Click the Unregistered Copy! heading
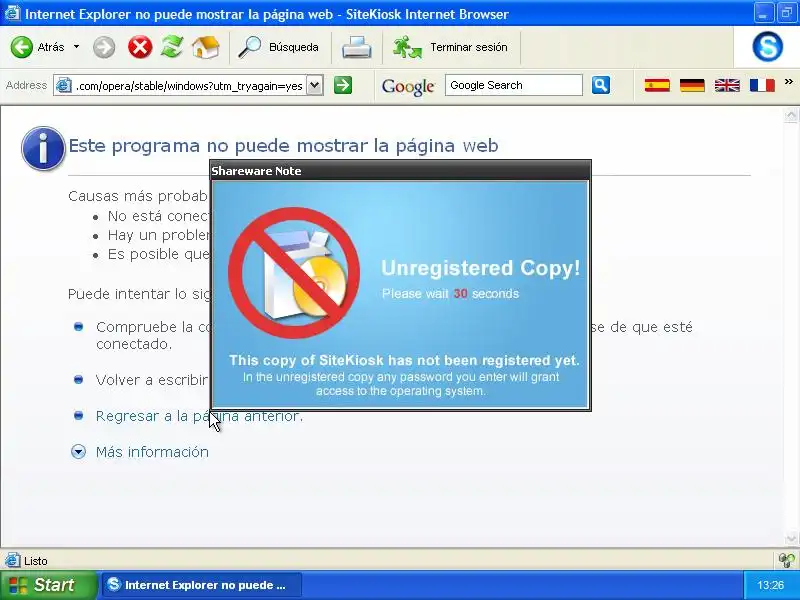The width and height of the screenshot is (800, 600). (x=480, y=268)
